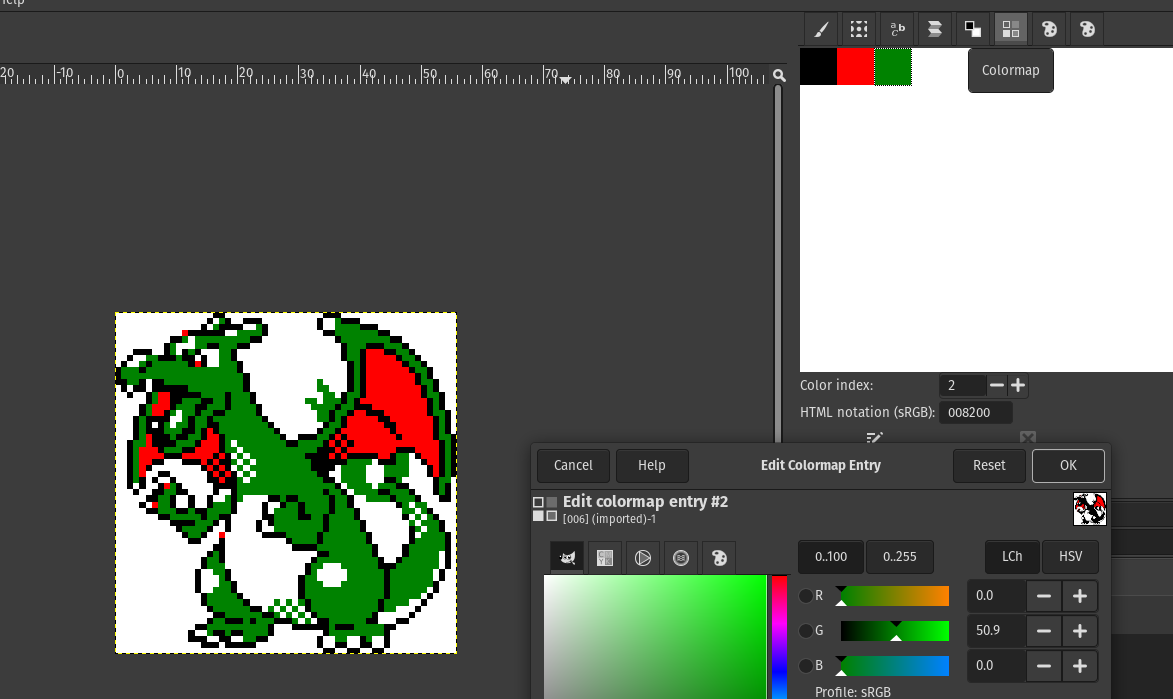Open the Brushes dockable tab
The height and width of the screenshot is (699, 1173).
click(820, 29)
